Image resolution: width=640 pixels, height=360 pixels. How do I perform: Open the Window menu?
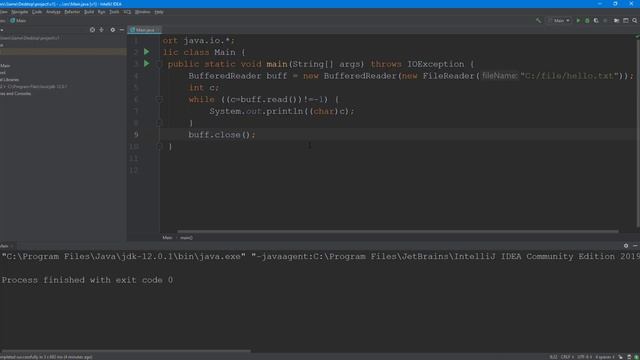142,12
